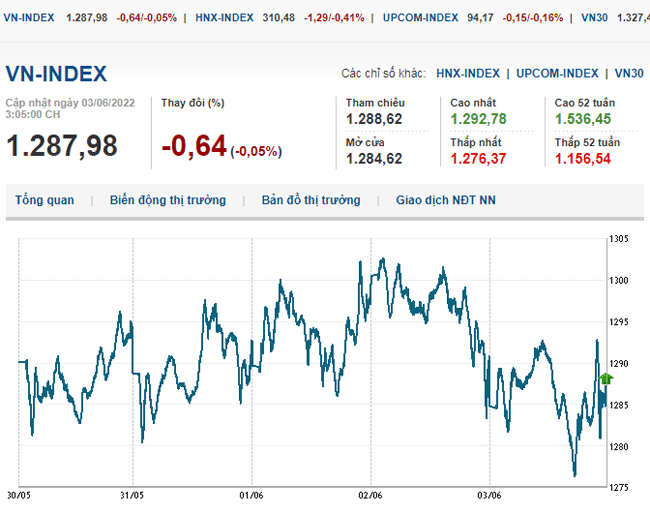The width and height of the screenshot is (650, 514).
Task: Click the 02/06 date label on chart axis
Action: (370, 494)
